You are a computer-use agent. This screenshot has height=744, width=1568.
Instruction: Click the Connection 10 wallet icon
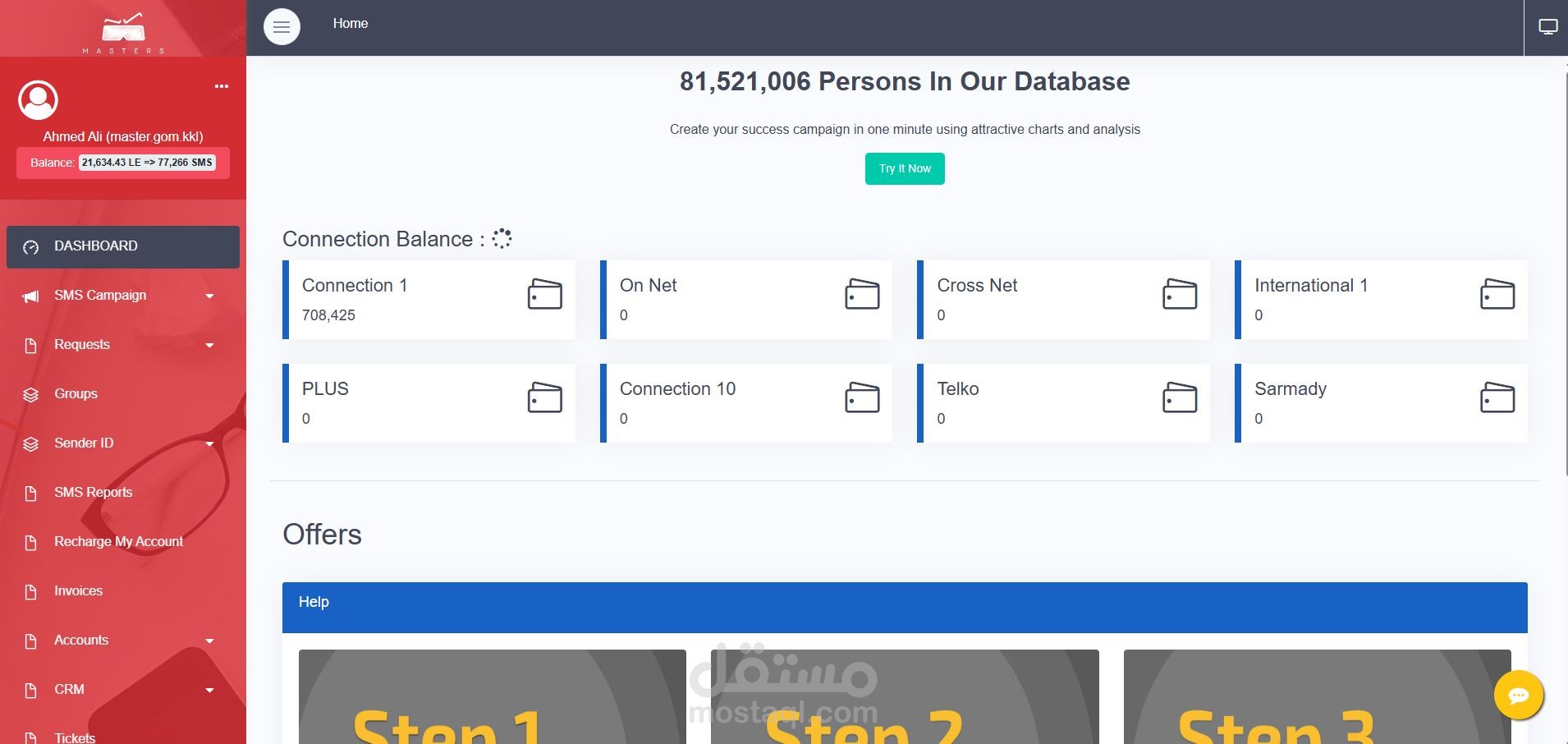(x=862, y=397)
